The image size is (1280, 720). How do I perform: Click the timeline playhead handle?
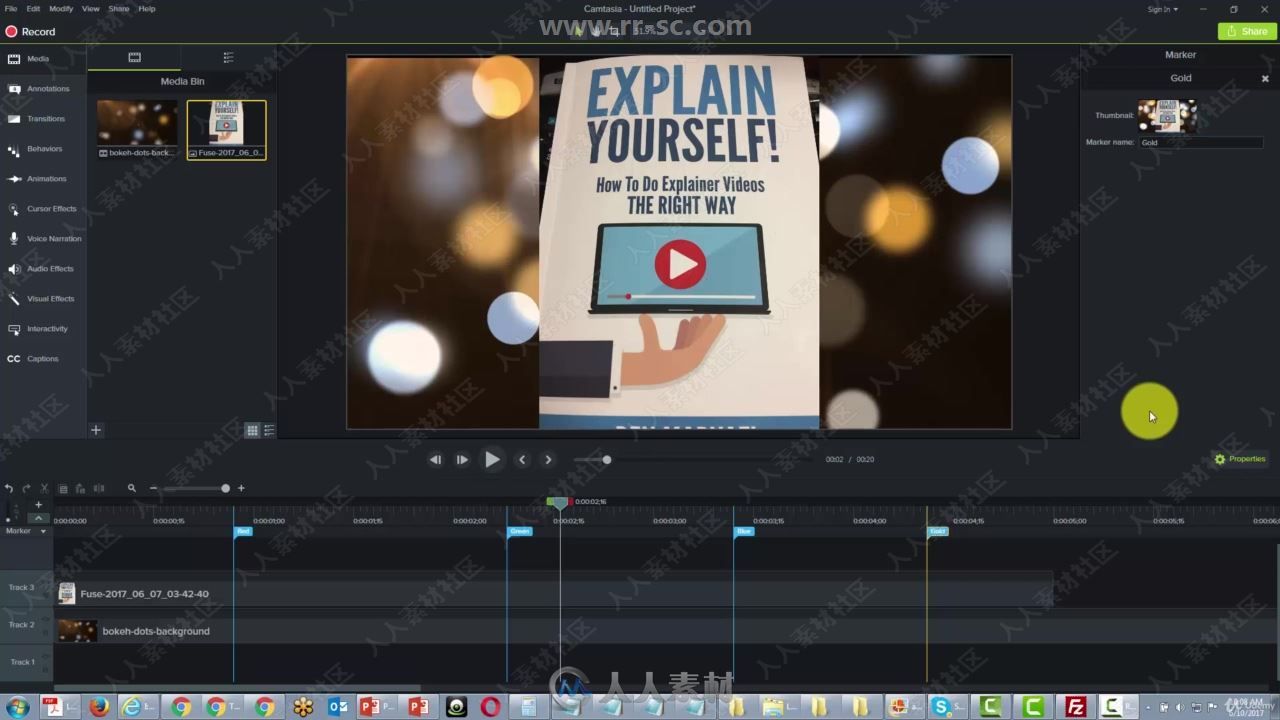click(560, 503)
